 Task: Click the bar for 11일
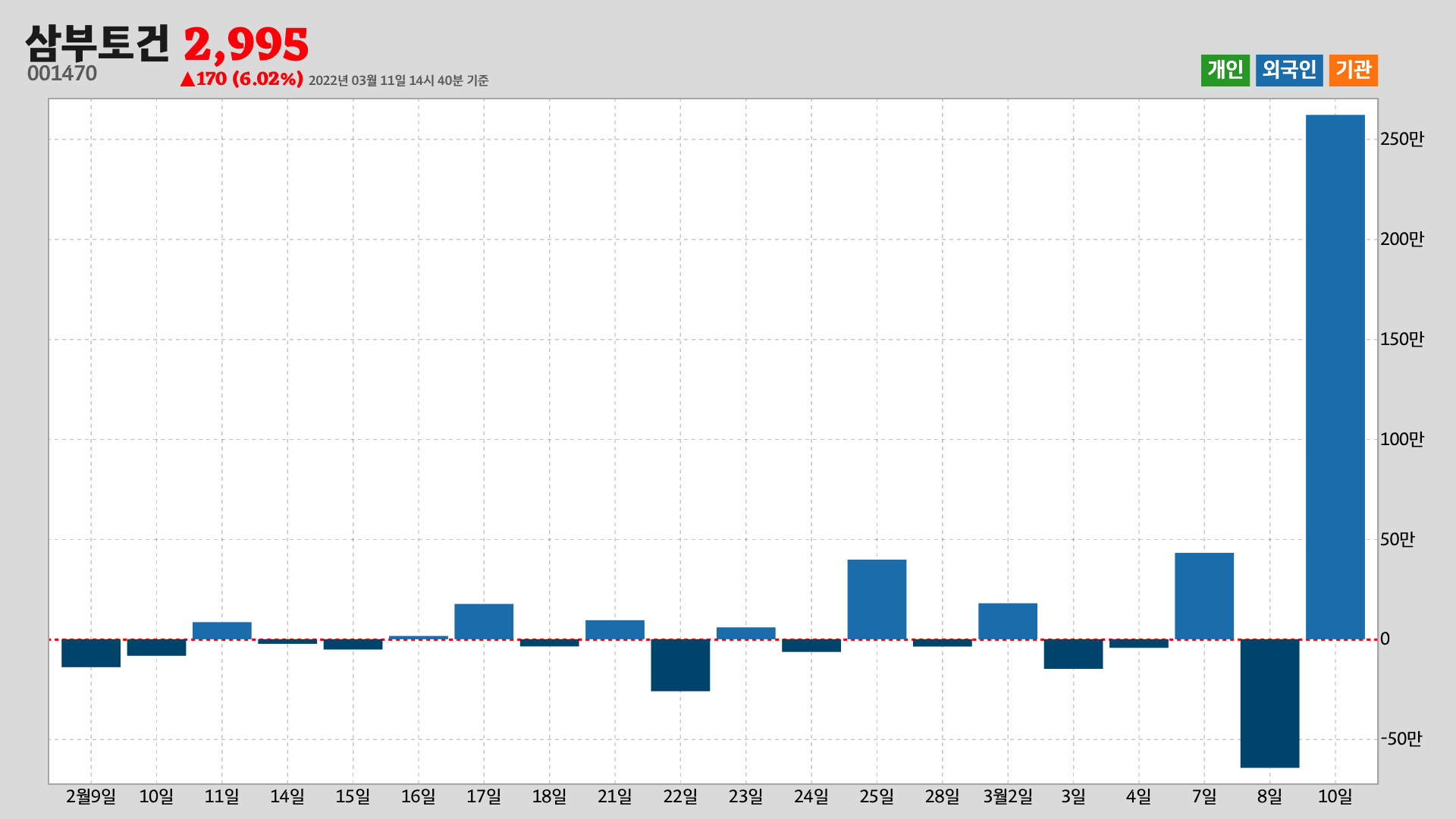(x=222, y=631)
